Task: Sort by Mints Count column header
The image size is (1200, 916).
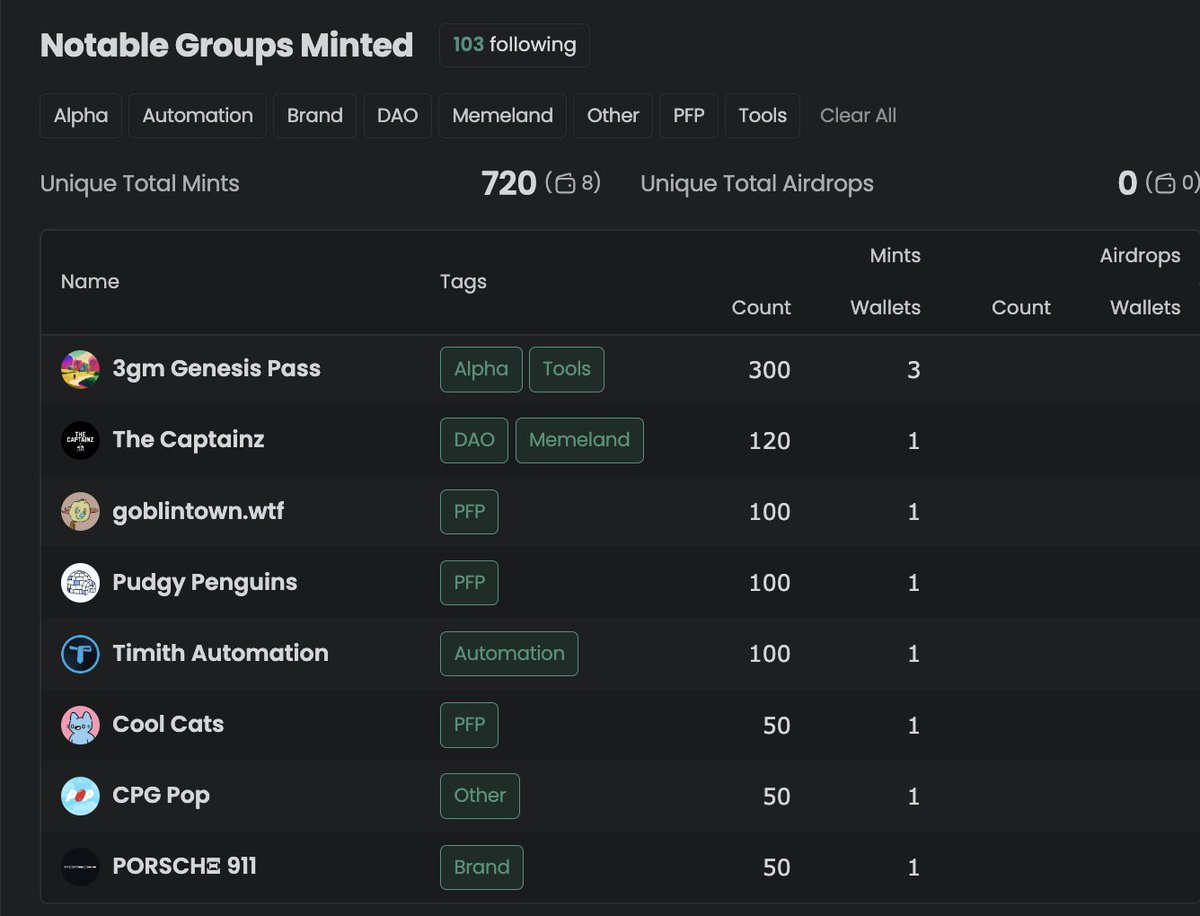Action: (x=761, y=307)
